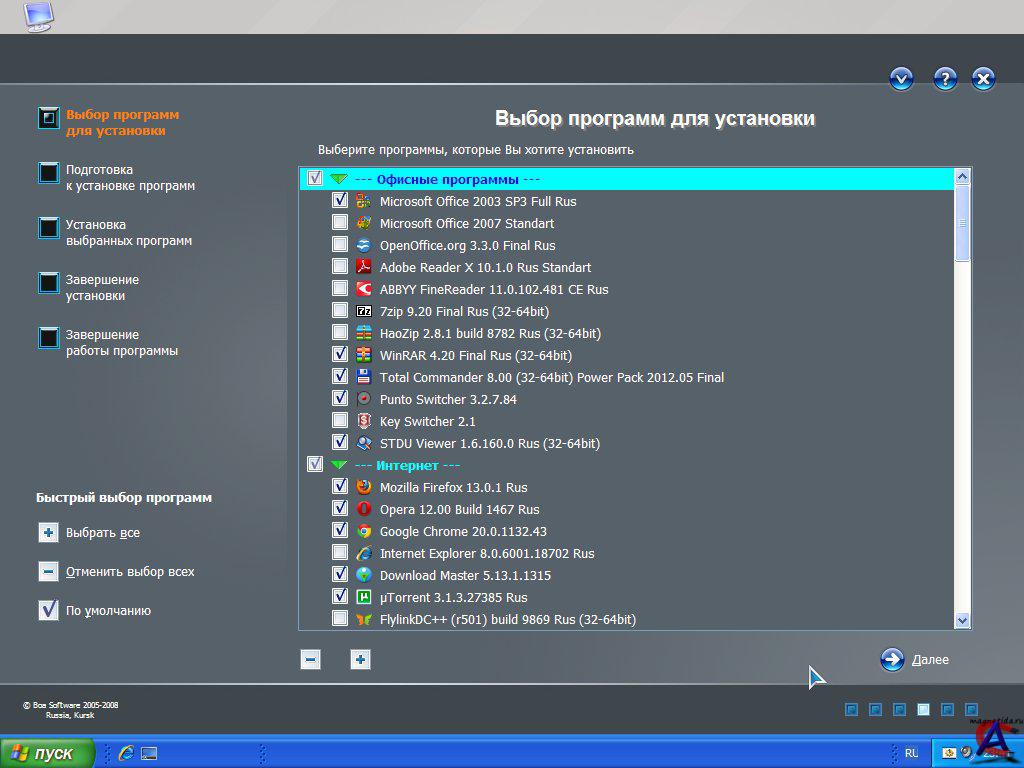This screenshot has width=1024, height=768.
Task: Click the Adobe Reader X icon
Action: tap(364, 267)
